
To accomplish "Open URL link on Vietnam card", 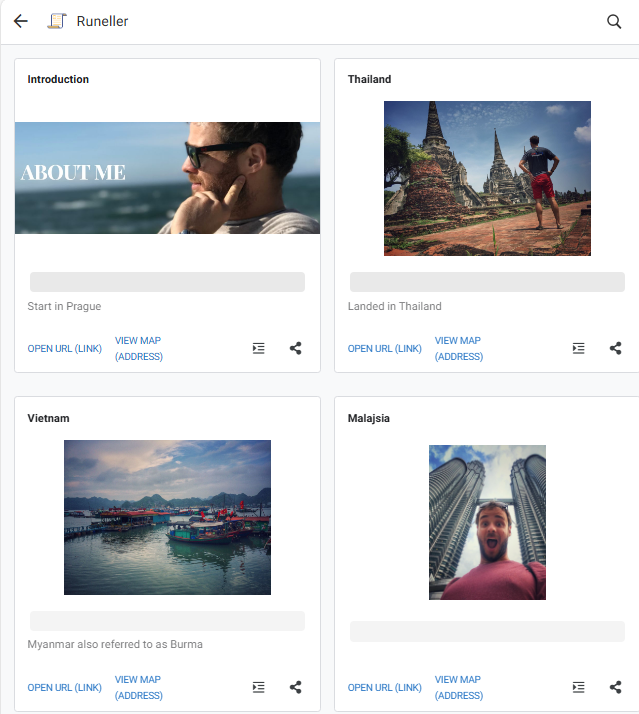I will [x=65, y=688].
